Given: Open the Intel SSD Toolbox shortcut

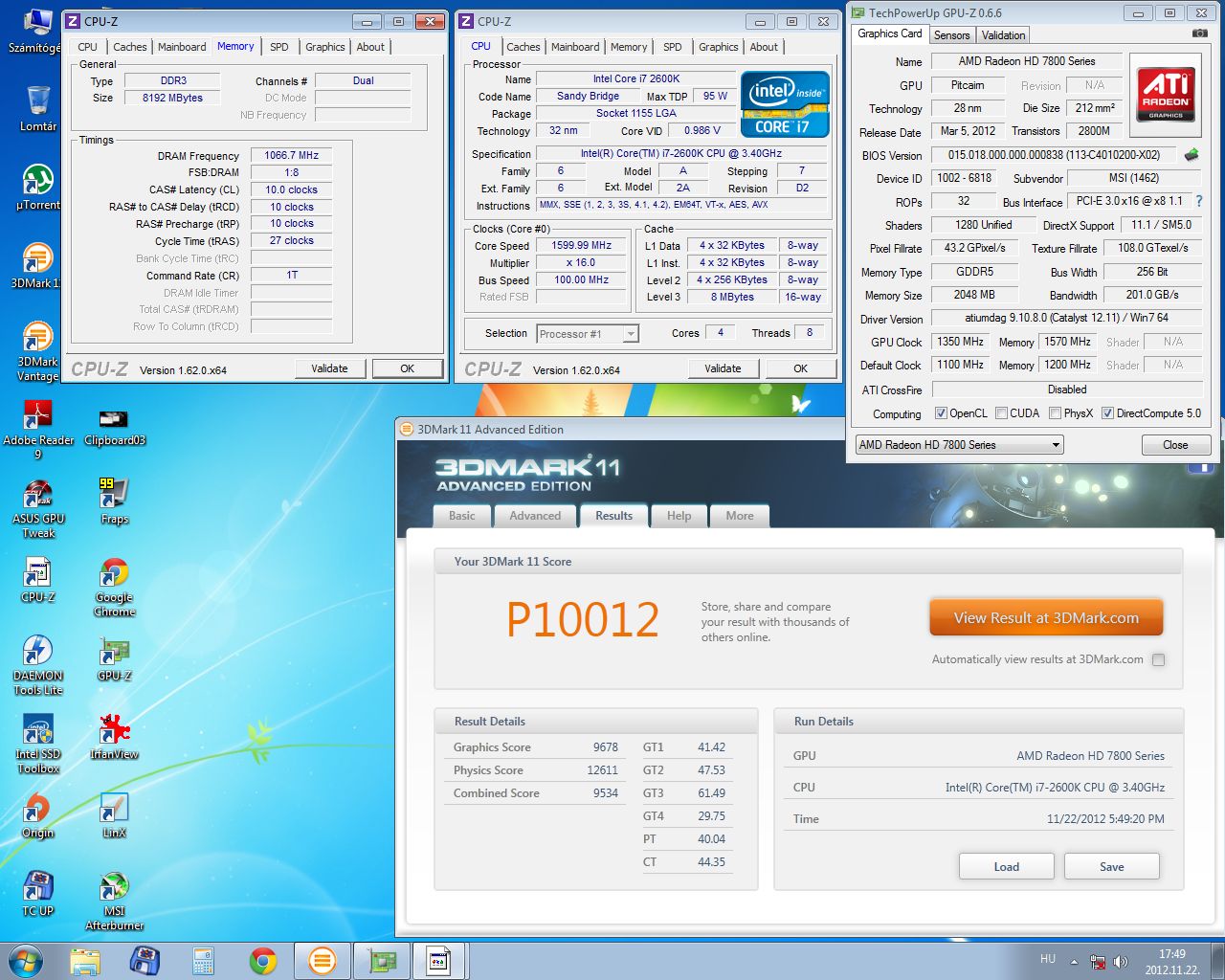Looking at the screenshot, I should pos(37,743).
